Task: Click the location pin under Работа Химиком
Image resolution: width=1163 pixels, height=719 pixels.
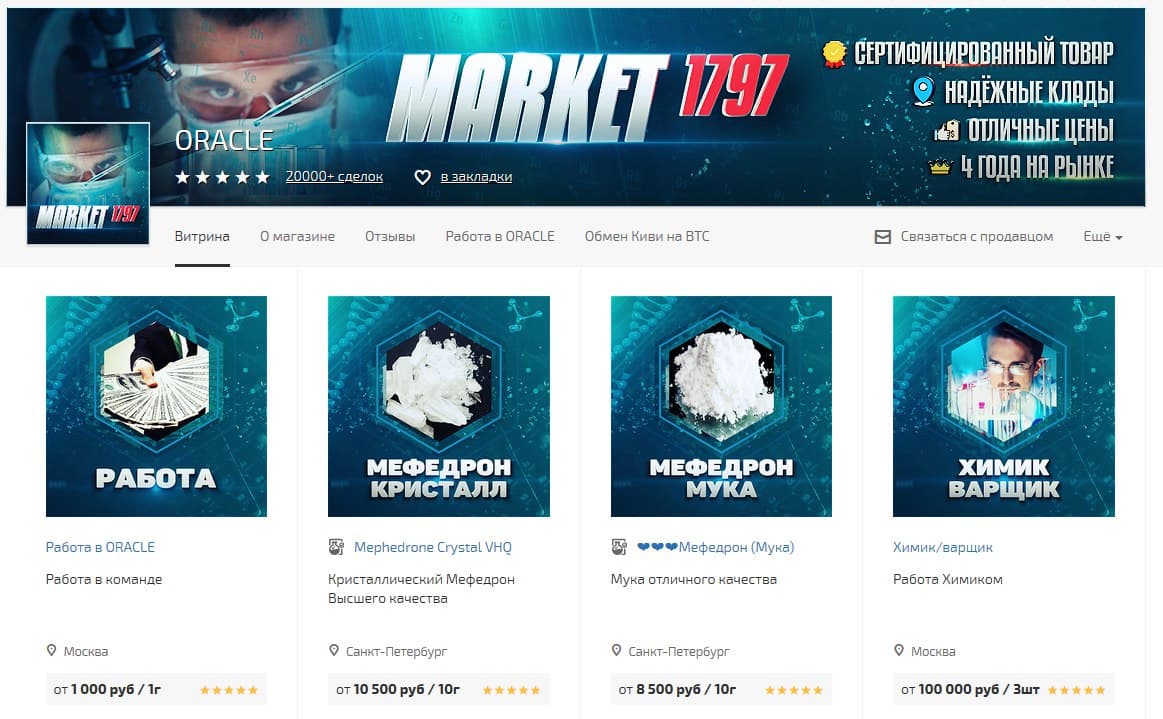Action: tap(899, 651)
